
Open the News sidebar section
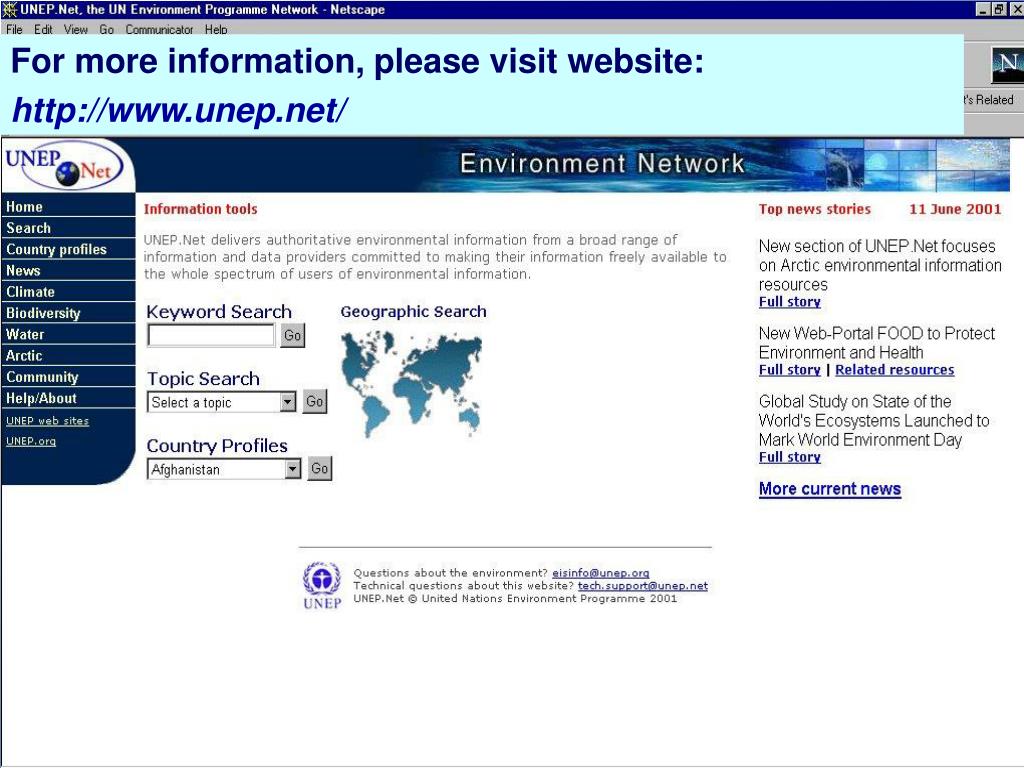tap(68, 270)
